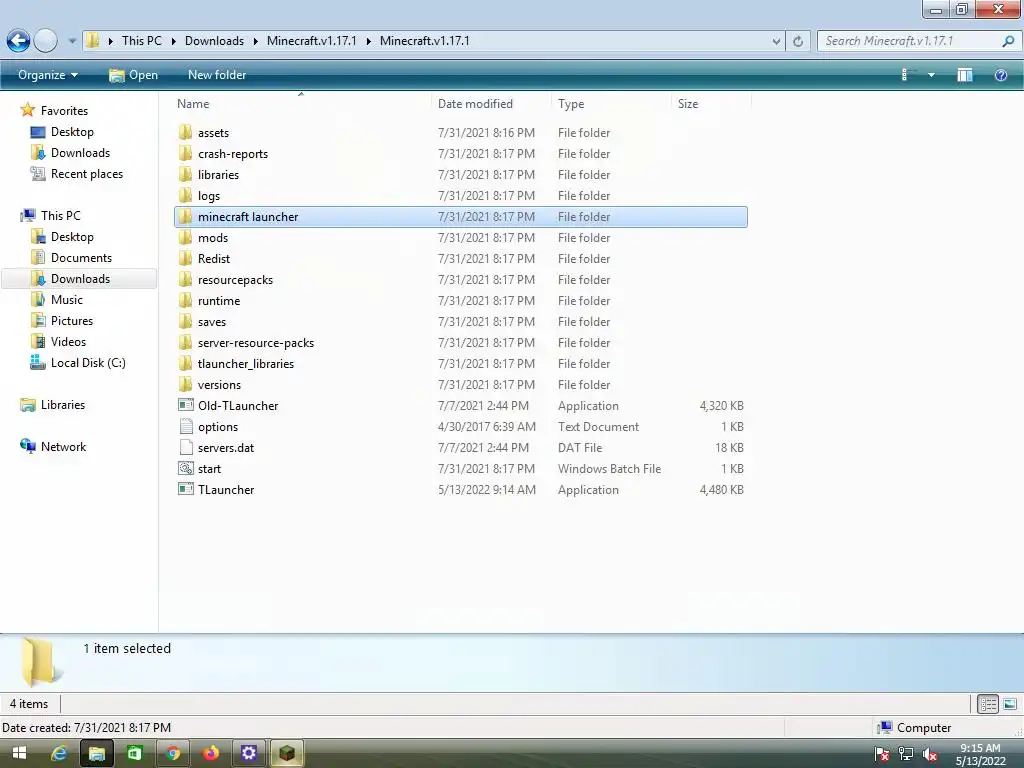Open the recent locations dropdown arrow

point(72,41)
